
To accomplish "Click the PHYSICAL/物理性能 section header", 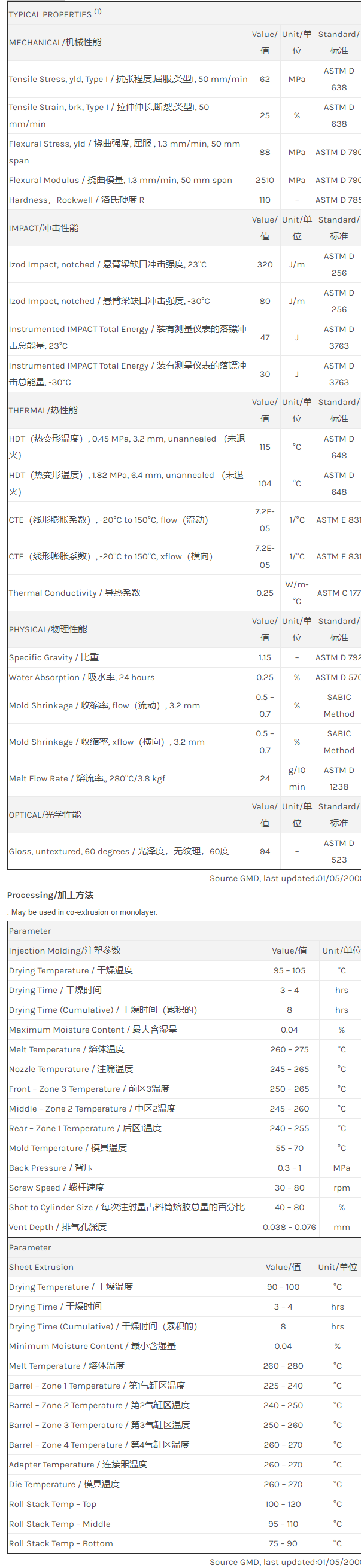I will click(48, 629).
